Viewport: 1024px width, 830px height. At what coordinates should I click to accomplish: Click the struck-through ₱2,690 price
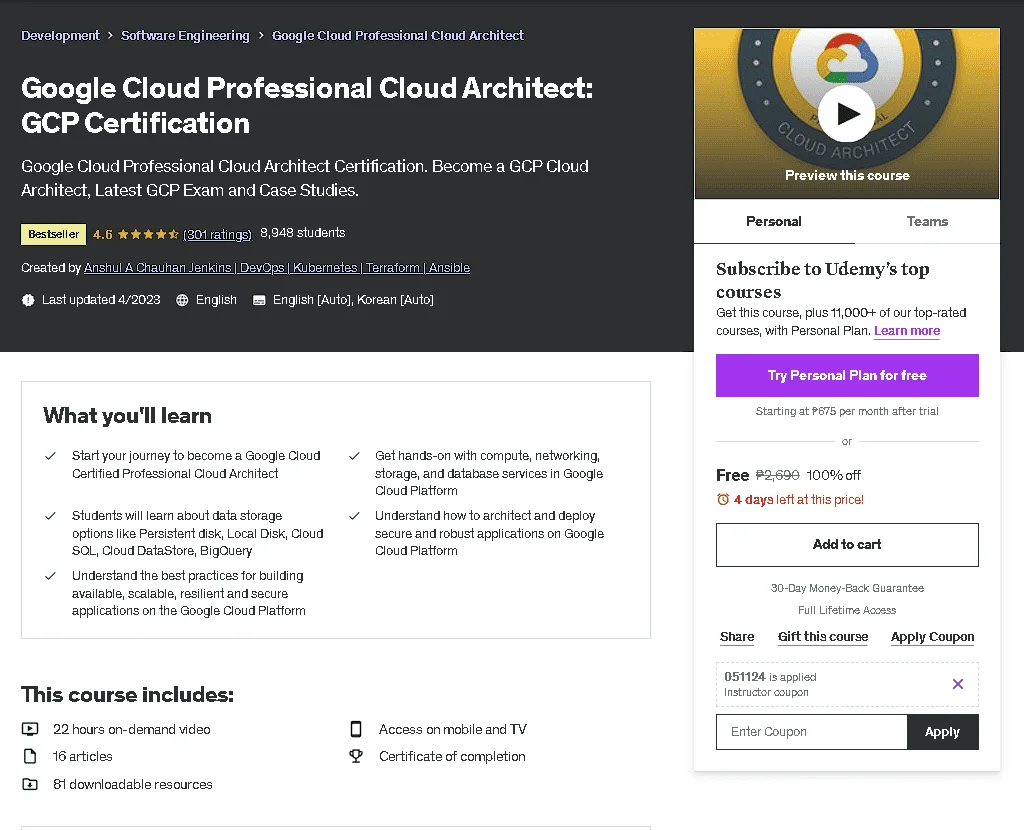click(x=777, y=475)
